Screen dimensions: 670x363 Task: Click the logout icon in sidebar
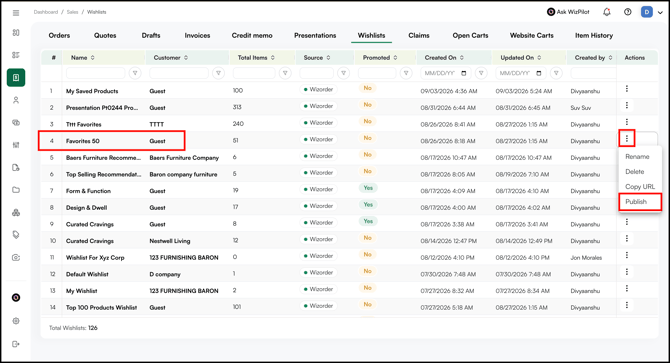click(x=16, y=344)
